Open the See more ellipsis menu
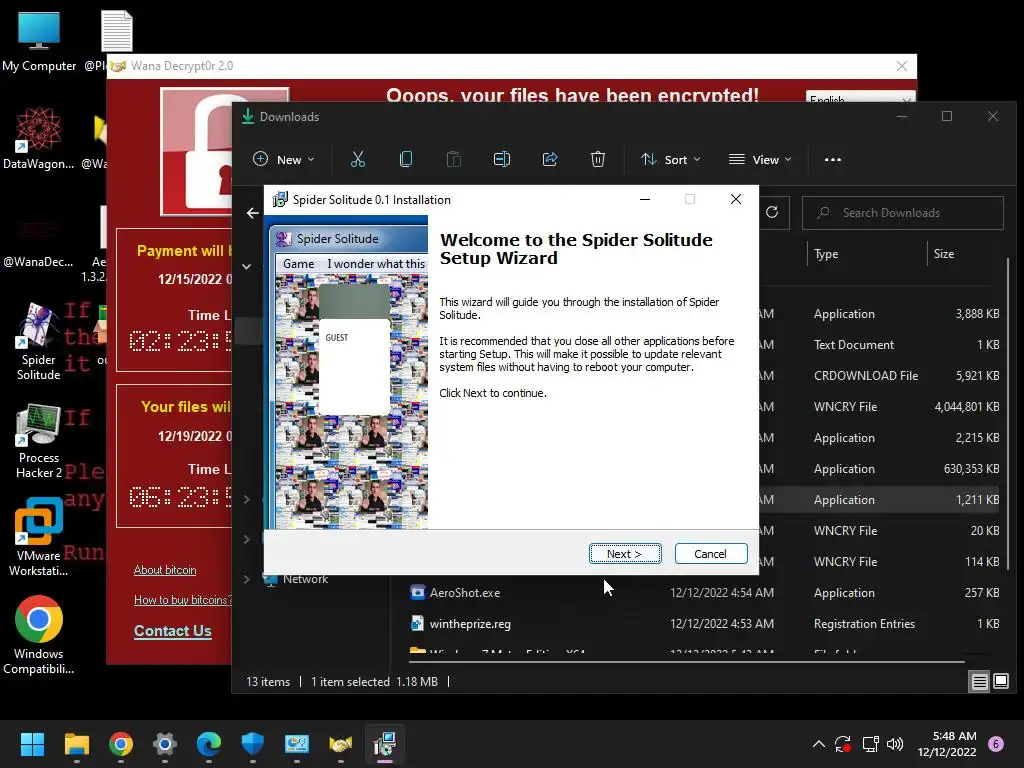The image size is (1024, 768). pos(833,159)
